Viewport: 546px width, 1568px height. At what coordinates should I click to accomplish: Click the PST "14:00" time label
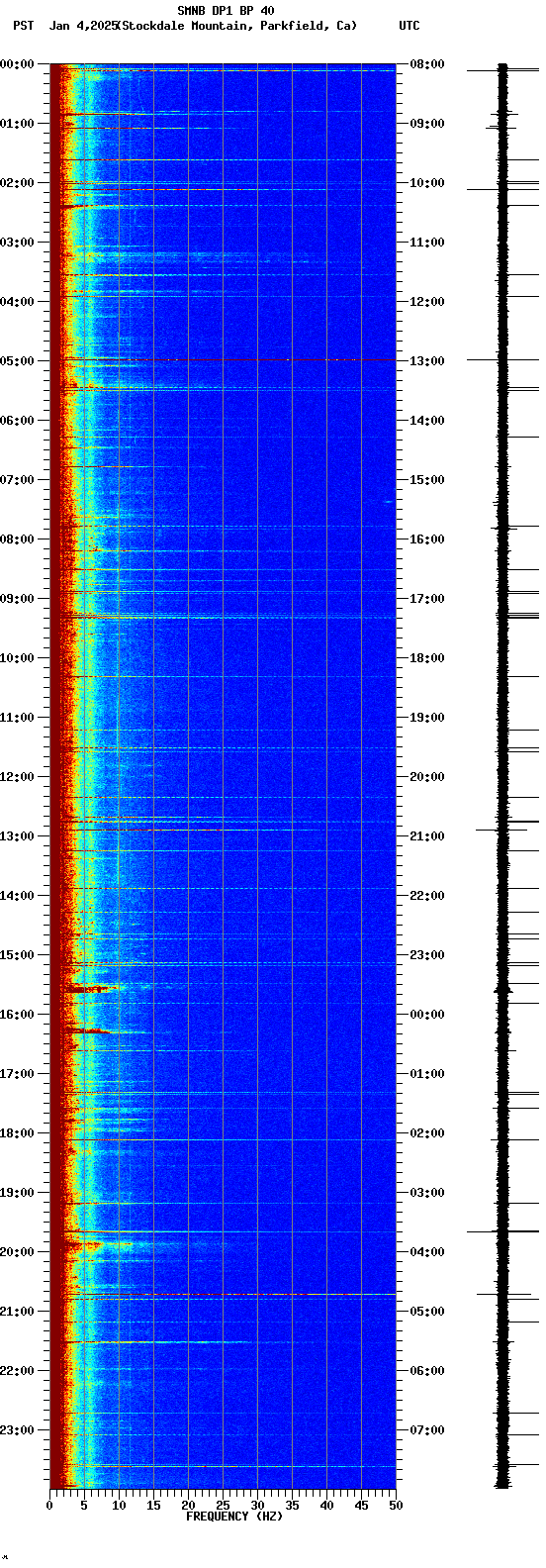(x=17, y=896)
